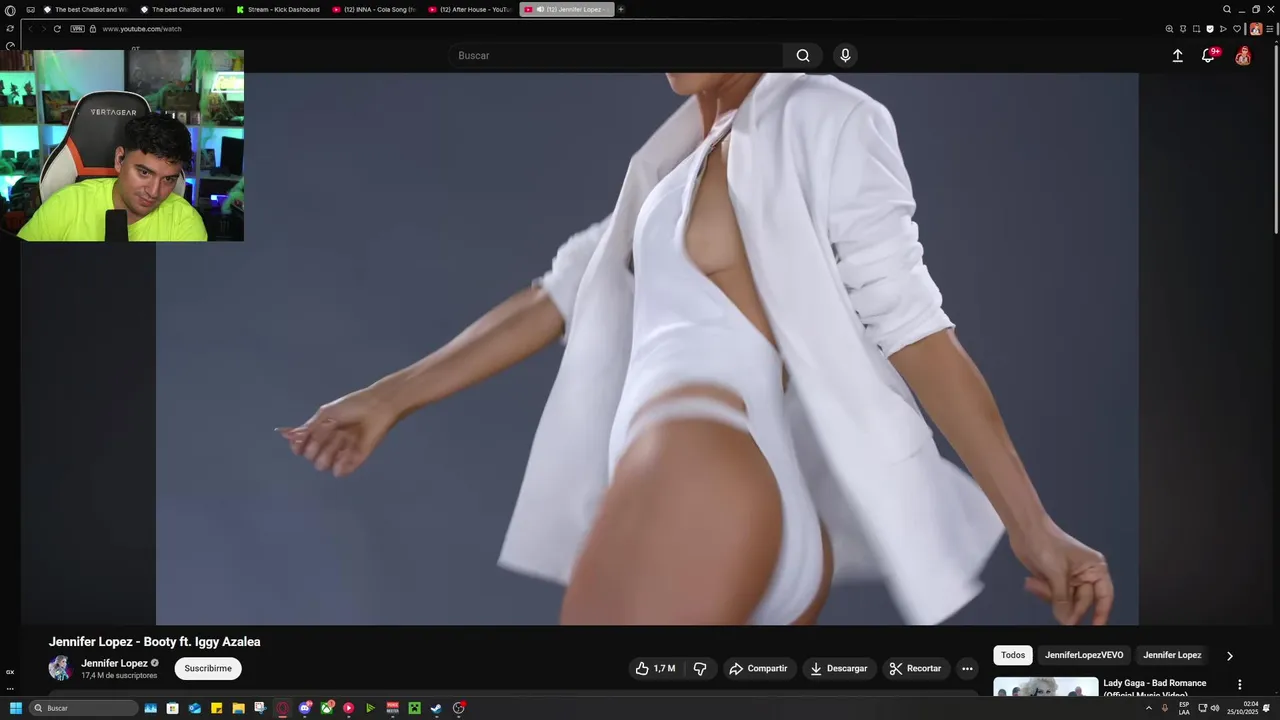Take a snapshot with browser capture icon

[1196, 29]
